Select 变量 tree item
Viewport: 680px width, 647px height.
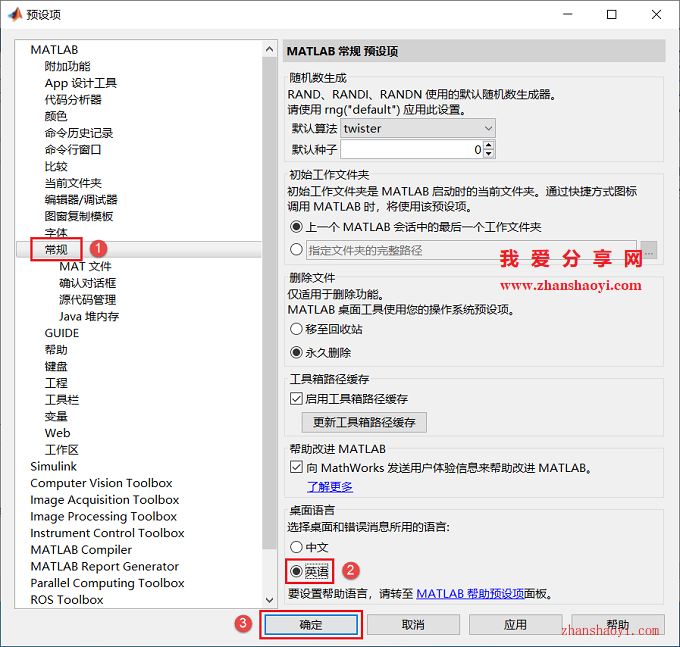coord(56,416)
